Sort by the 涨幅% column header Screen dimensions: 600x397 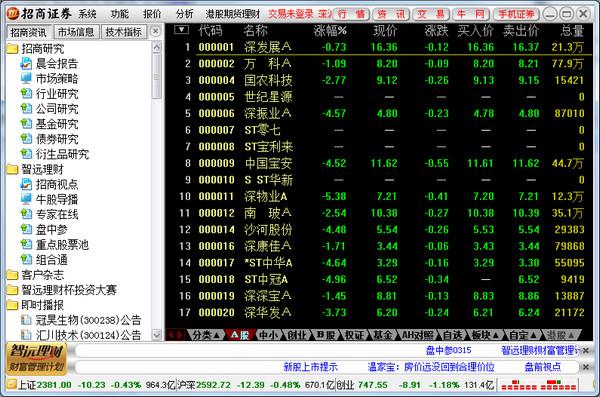[x=330, y=31]
